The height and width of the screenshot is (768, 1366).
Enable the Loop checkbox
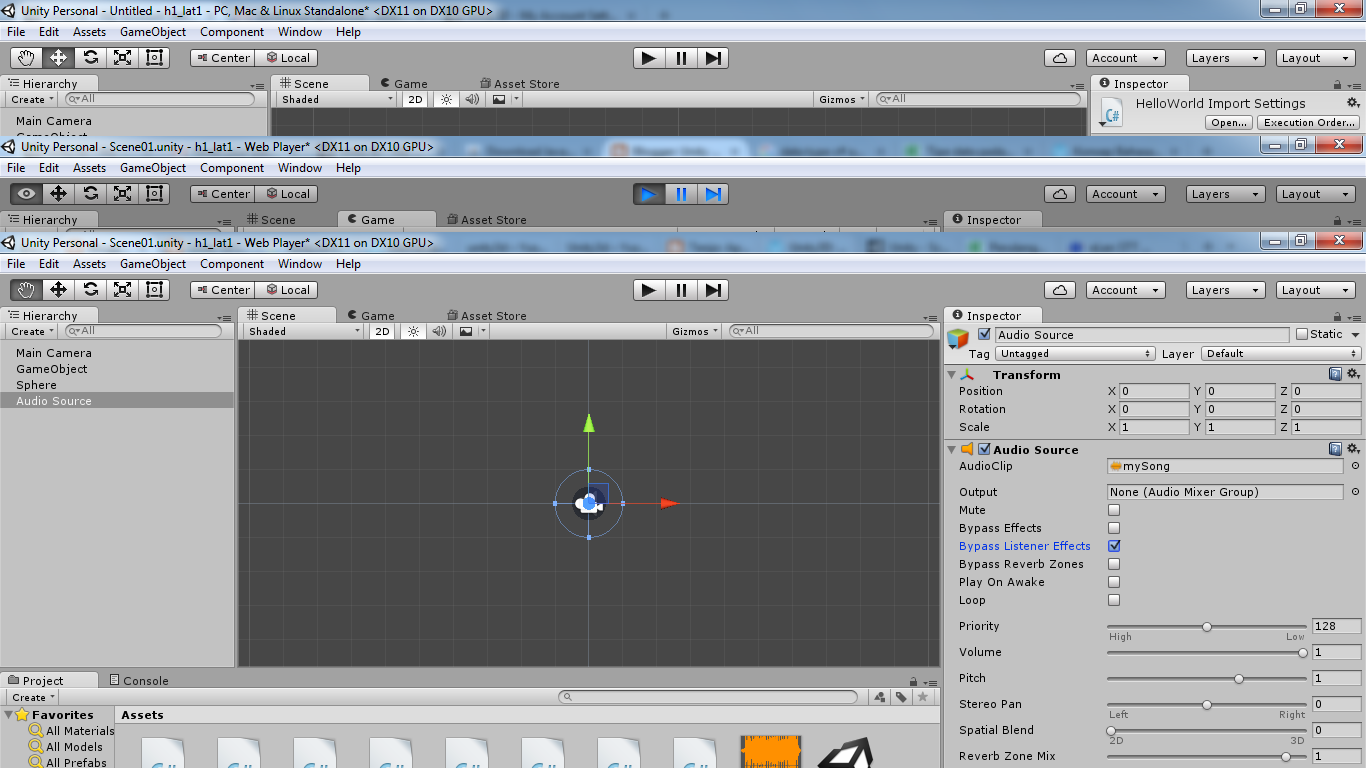[x=1114, y=600]
